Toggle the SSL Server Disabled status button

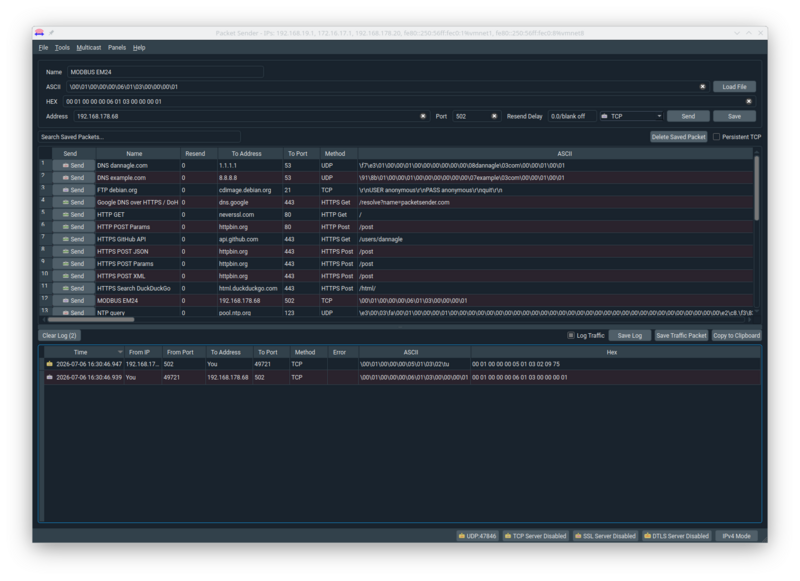[x=605, y=536]
